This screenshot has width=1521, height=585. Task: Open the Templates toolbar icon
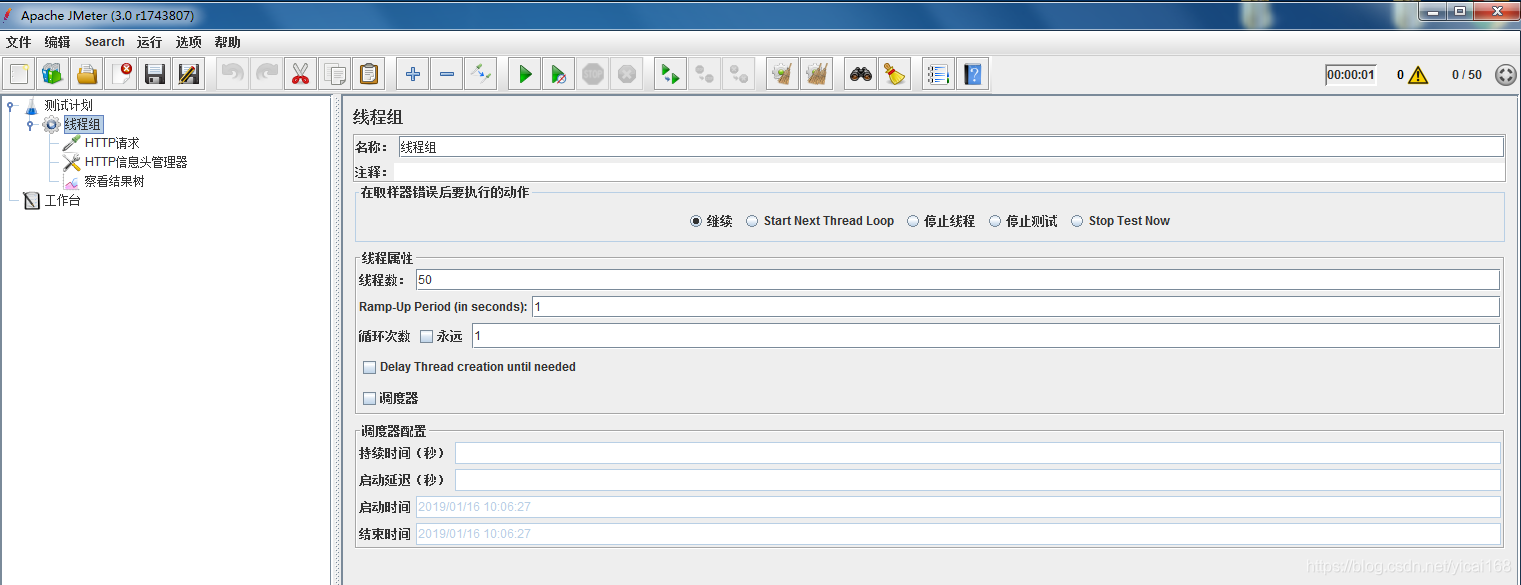(53, 74)
